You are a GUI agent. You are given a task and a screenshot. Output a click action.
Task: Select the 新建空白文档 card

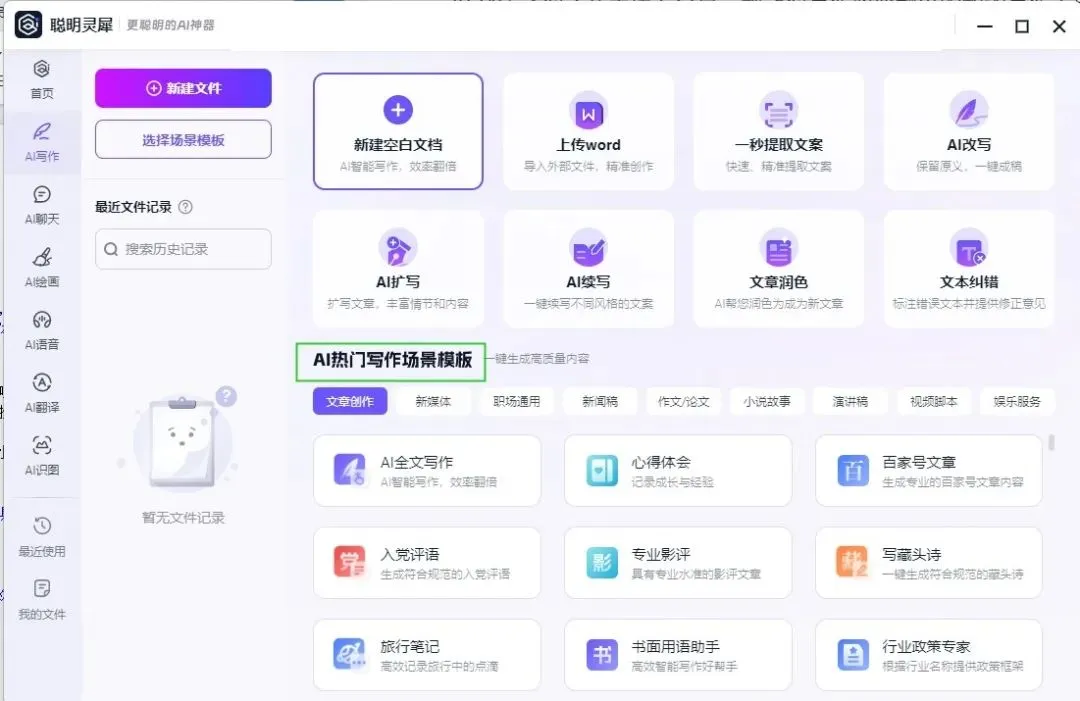(x=397, y=131)
